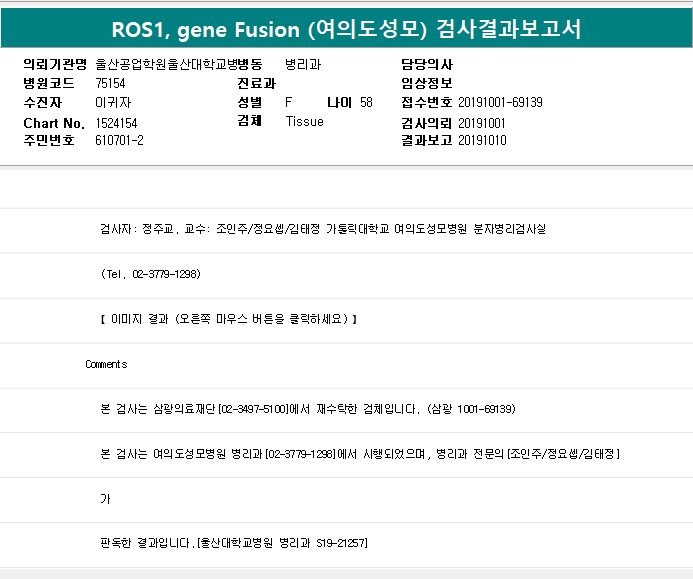693x579 pixels.
Task: Click the Comments section heading
Action: (106, 364)
